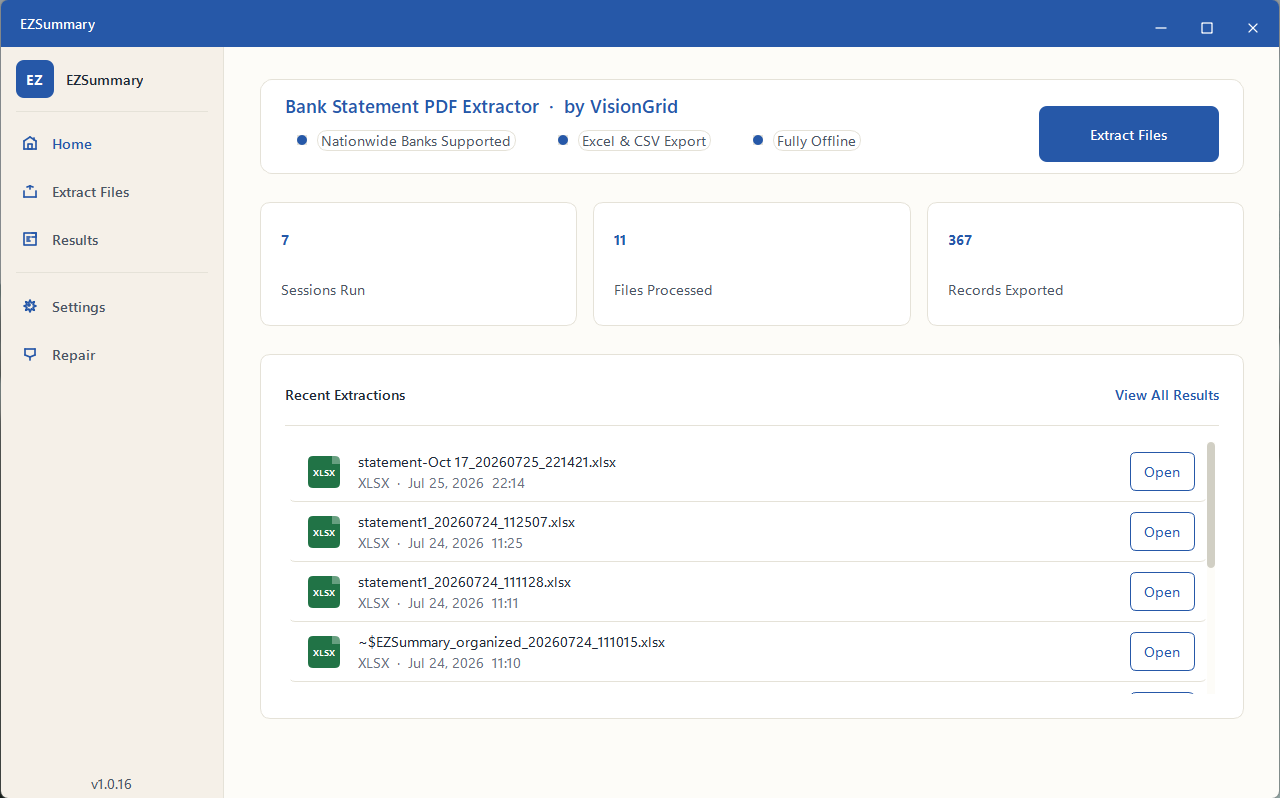
Task: Click the date Jul 25, 2026 22:14
Action: click(466, 483)
